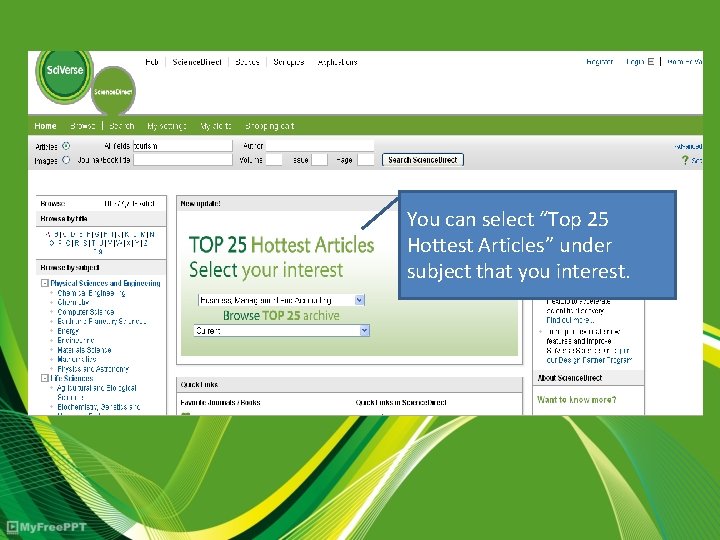Select the Articles radio button
The image size is (720, 540).
66,146
